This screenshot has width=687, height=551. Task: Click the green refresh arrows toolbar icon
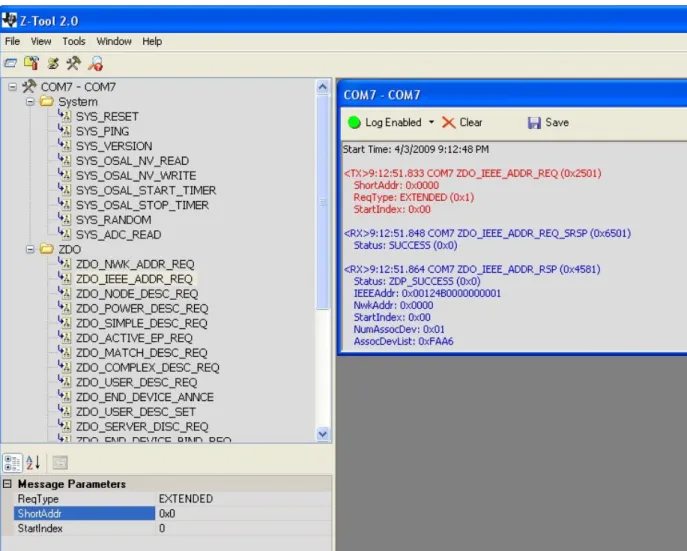53,64
